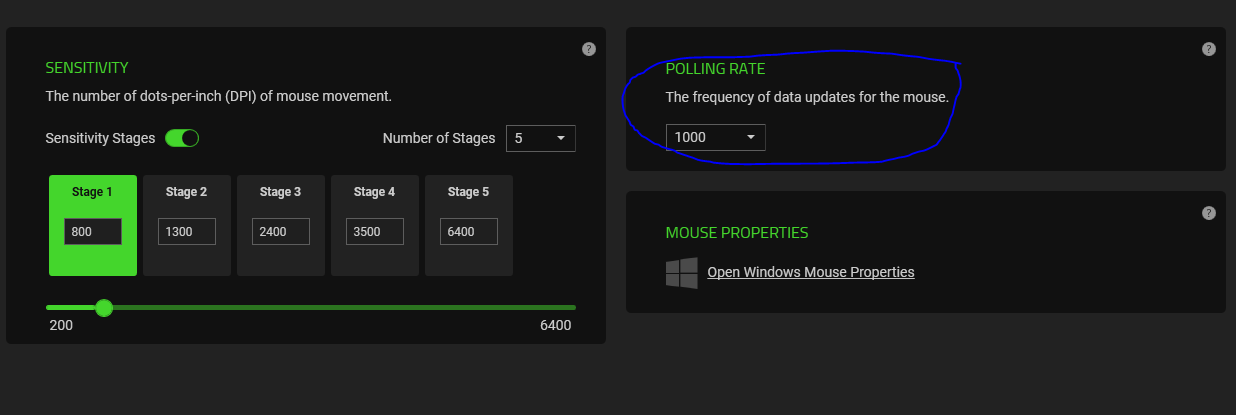Select the Stage 2 tile

point(187,192)
